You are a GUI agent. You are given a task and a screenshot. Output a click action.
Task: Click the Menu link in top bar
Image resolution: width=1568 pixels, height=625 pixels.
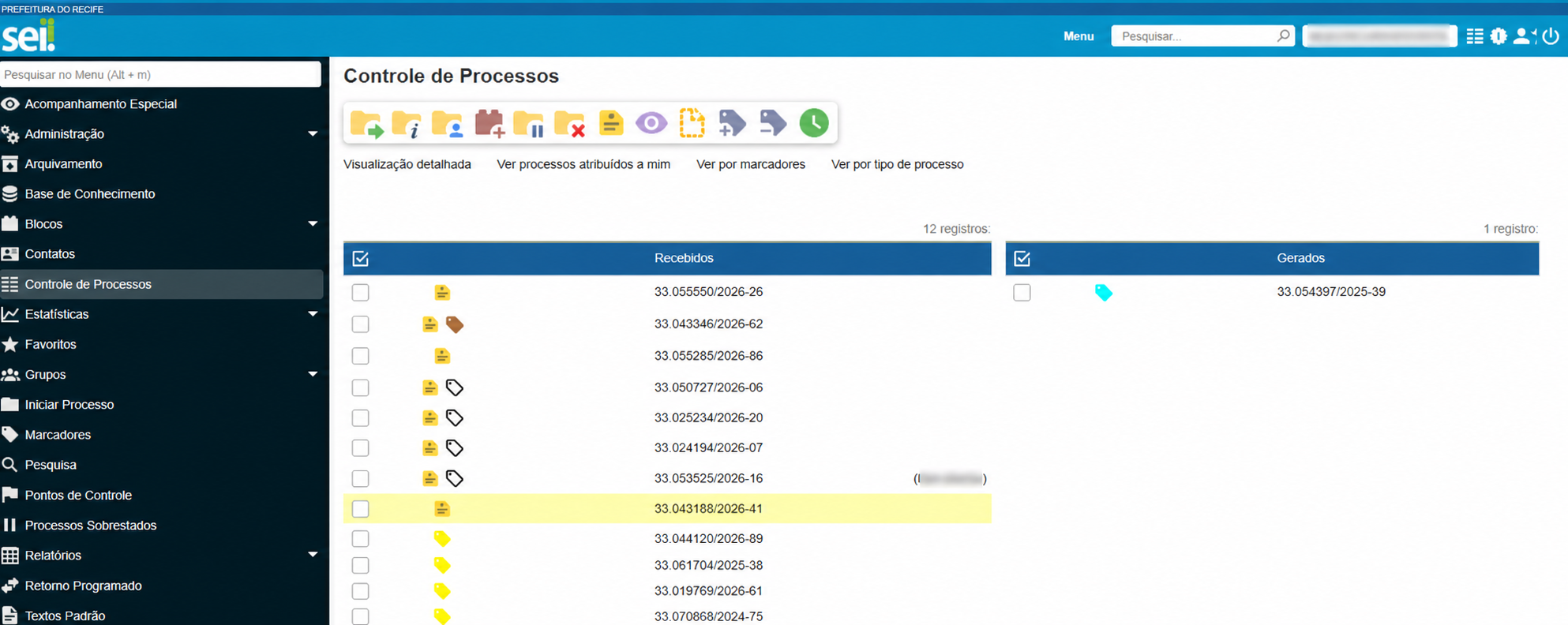click(x=1078, y=36)
